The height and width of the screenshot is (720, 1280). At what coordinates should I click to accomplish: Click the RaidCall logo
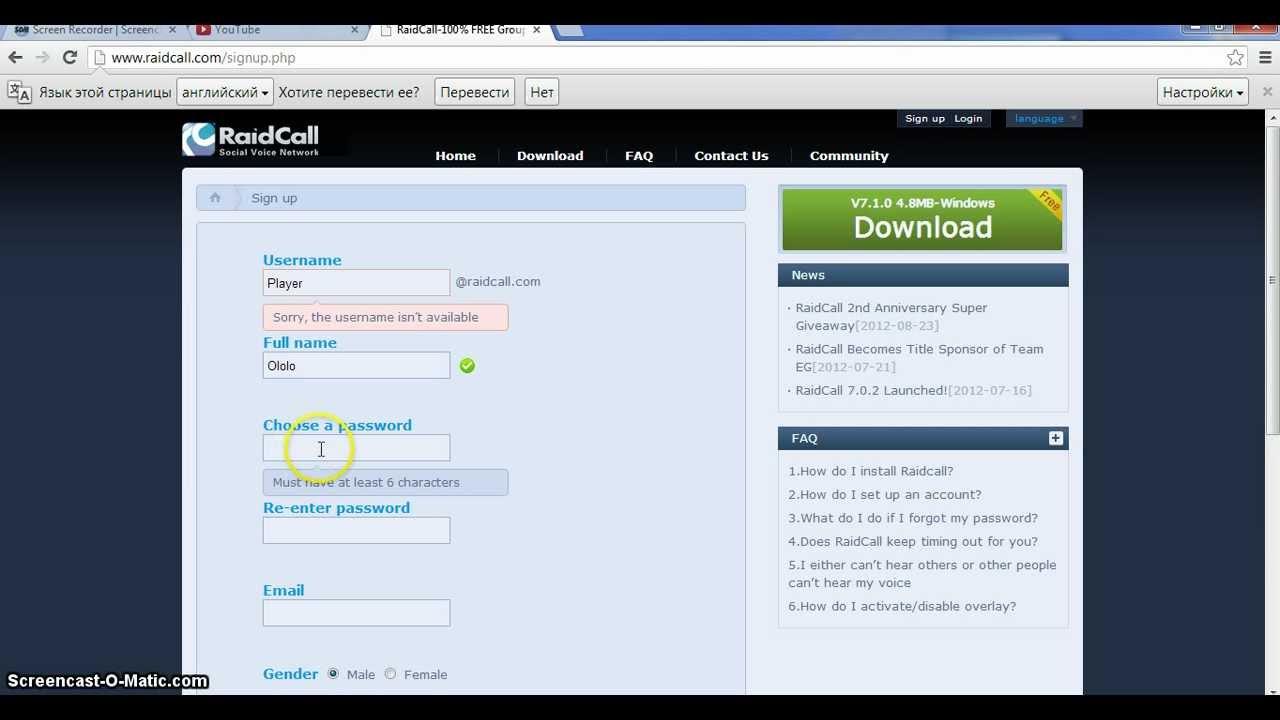click(x=251, y=139)
